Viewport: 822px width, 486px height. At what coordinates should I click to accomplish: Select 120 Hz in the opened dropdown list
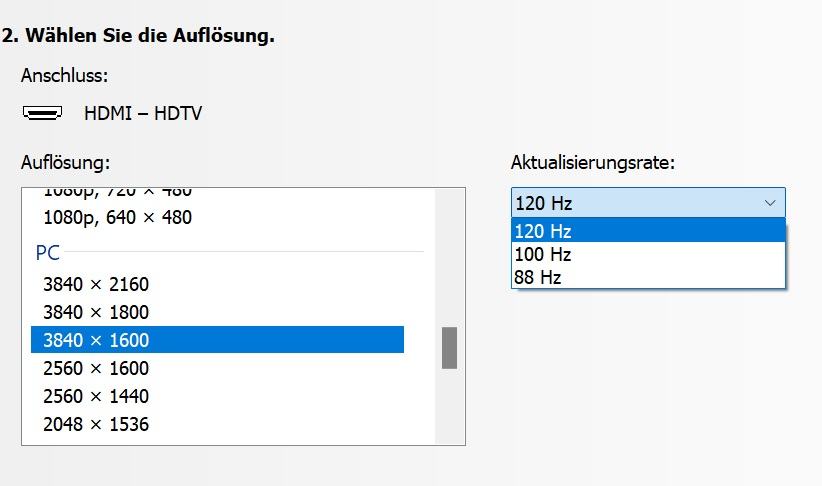click(543, 231)
